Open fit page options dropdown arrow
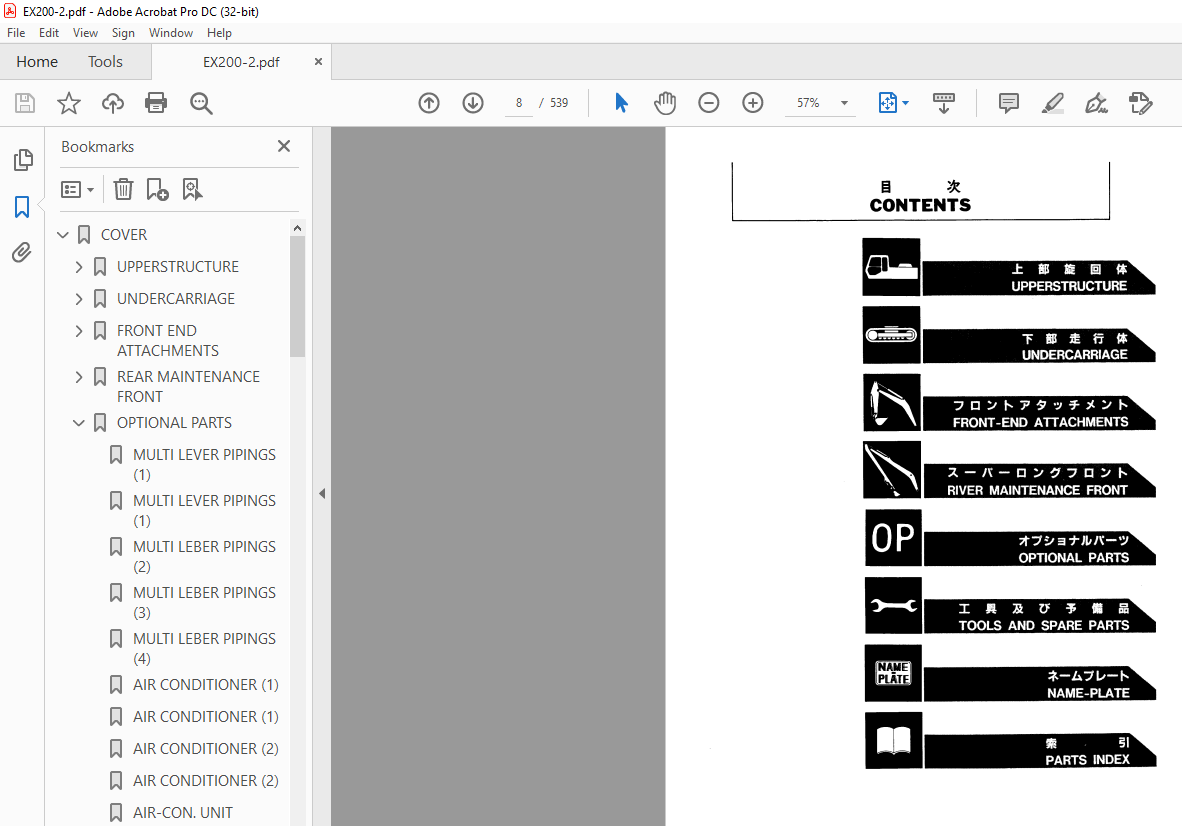 click(x=905, y=102)
